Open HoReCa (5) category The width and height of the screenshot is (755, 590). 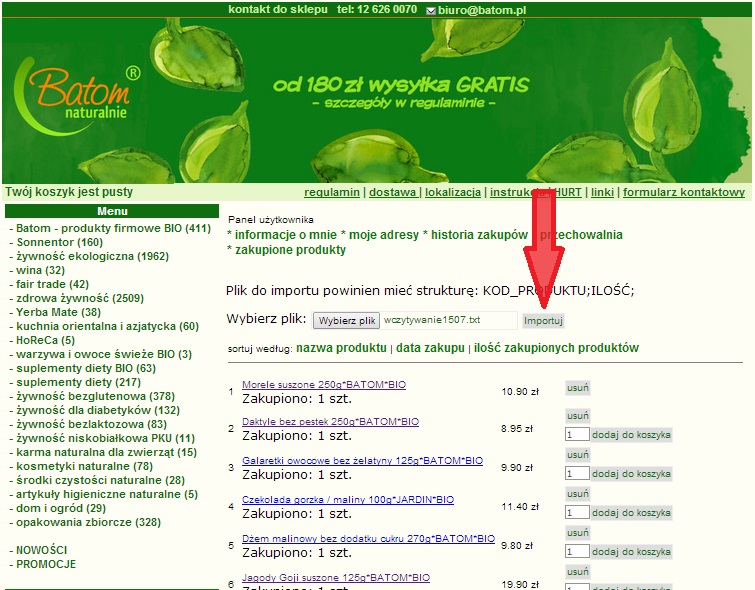coord(45,340)
